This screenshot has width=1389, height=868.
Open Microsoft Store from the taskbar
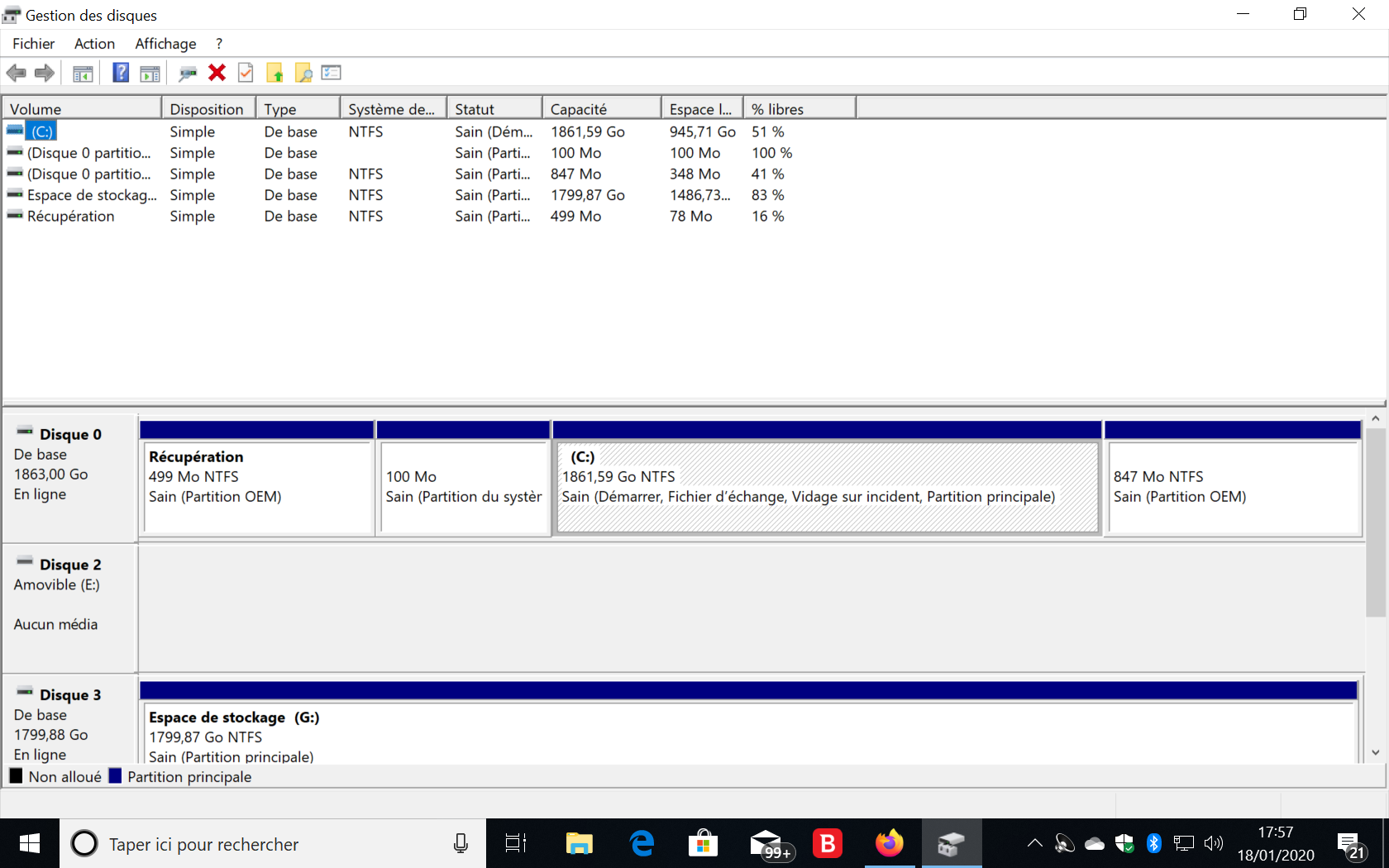(x=703, y=843)
